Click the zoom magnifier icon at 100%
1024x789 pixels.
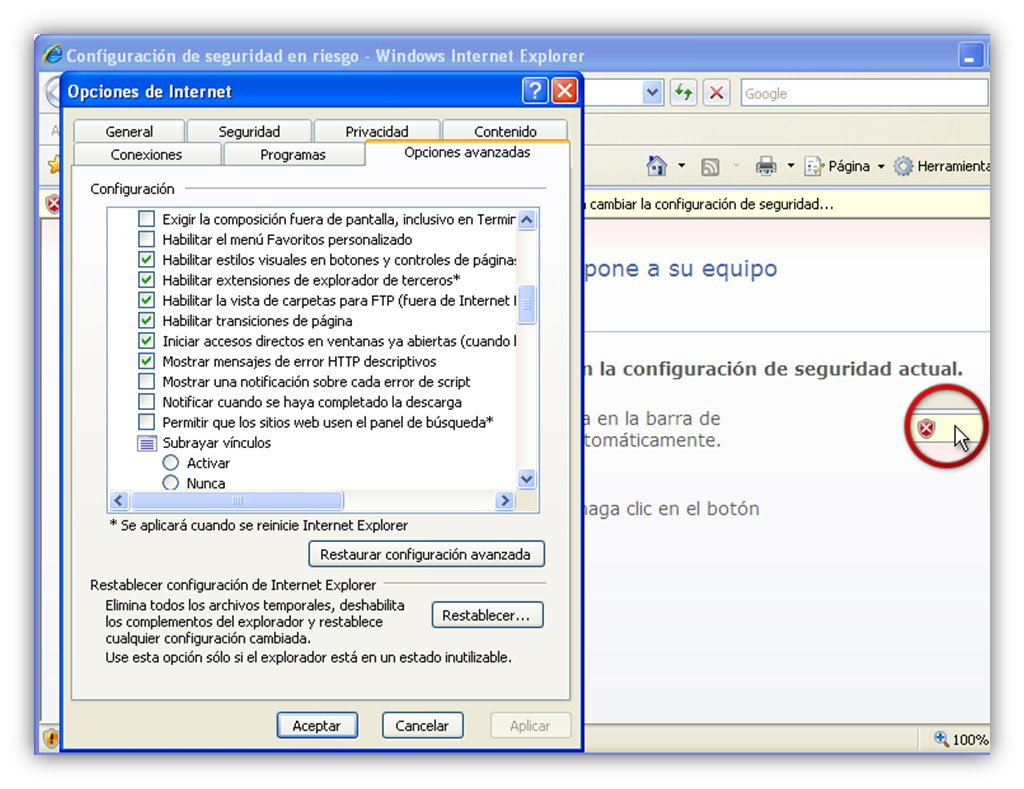(x=941, y=739)
